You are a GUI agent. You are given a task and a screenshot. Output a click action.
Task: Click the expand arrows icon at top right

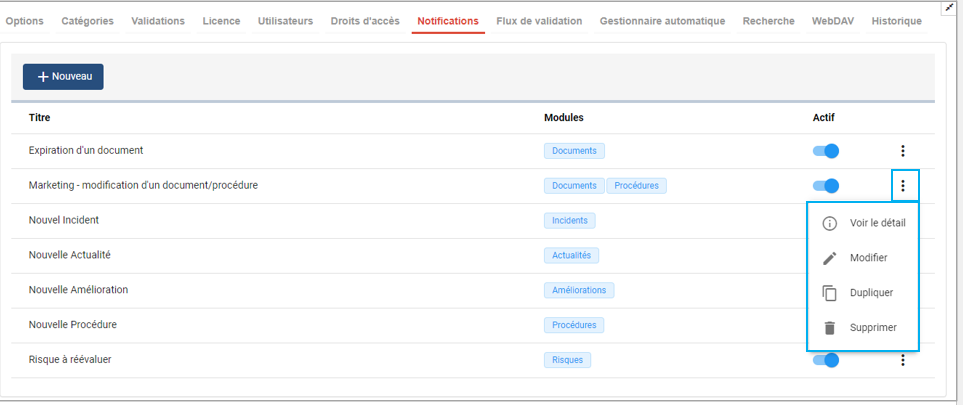pos(949,7)
